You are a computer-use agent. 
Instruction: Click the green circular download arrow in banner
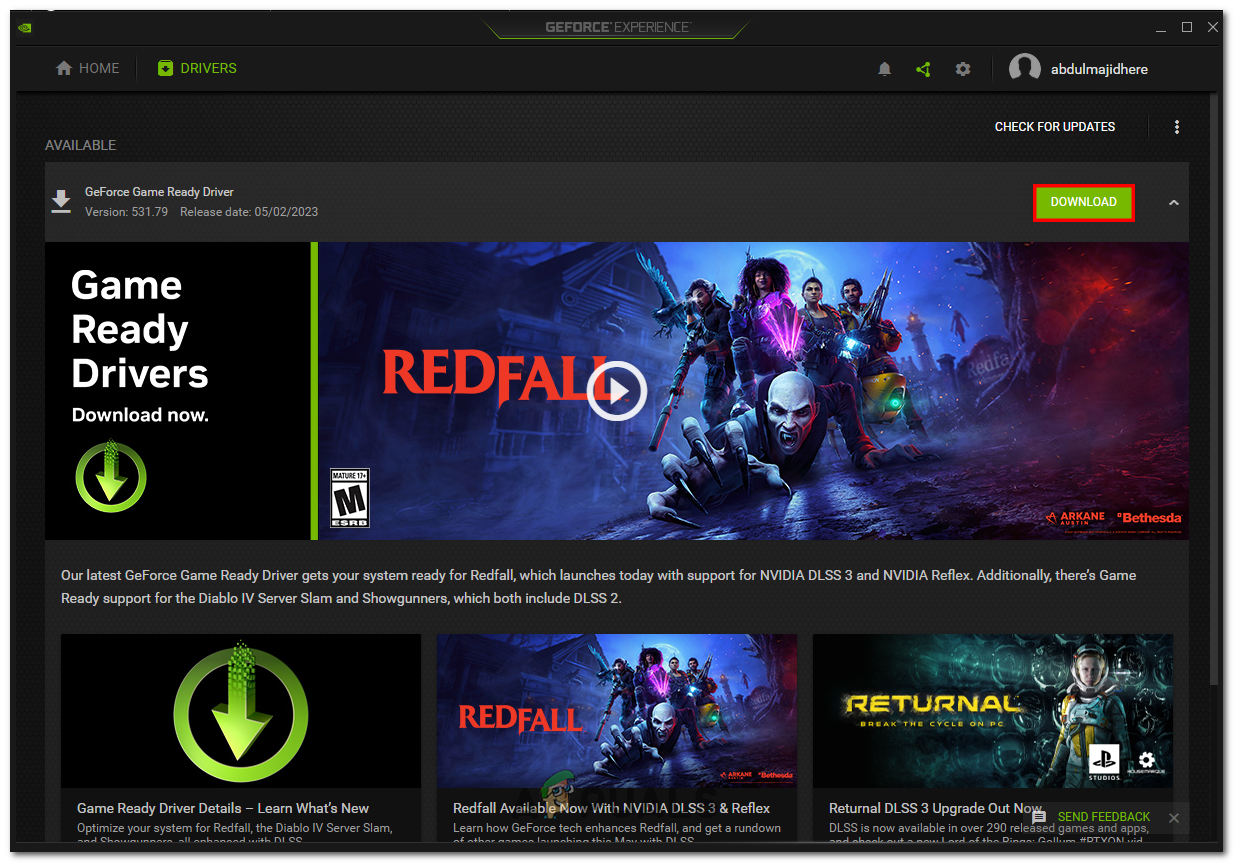point(111,476)
